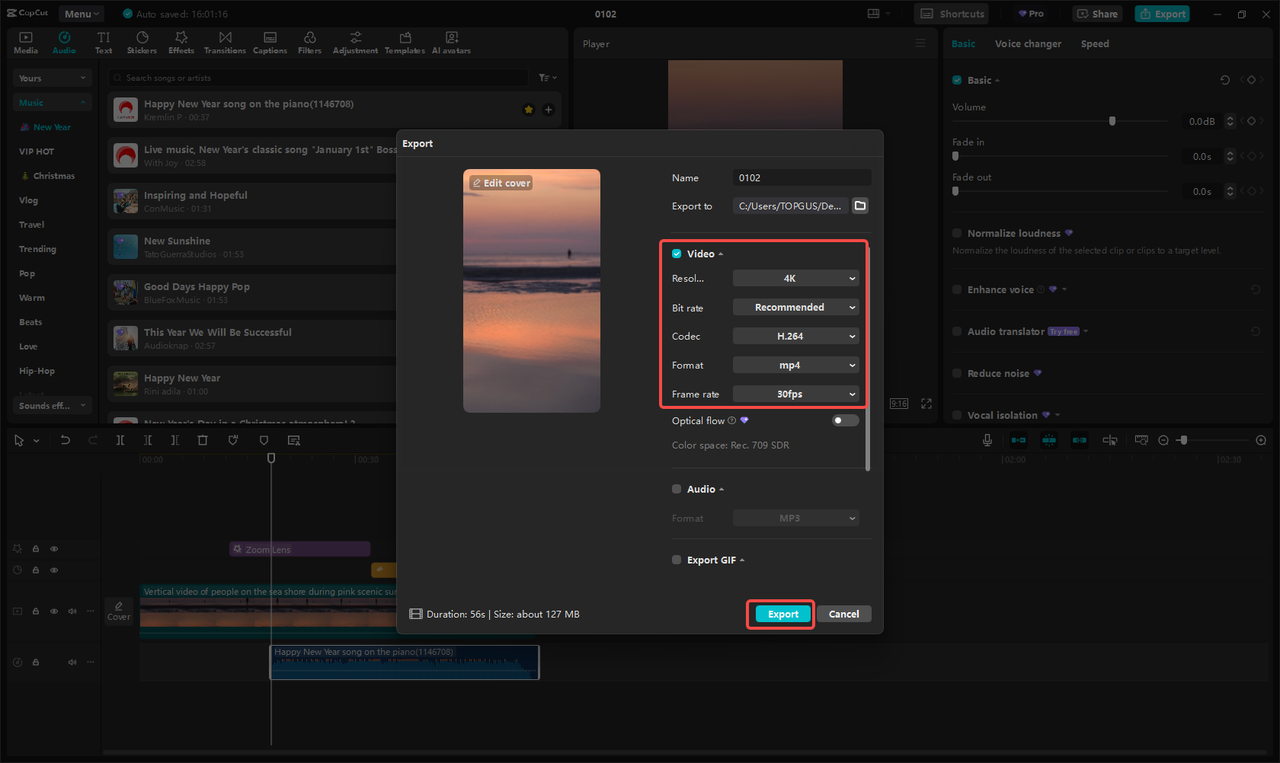The width and height of the screenshot is (1280, 763).
Task: Check the Export GIF checkbox
Action: (677, 560)
